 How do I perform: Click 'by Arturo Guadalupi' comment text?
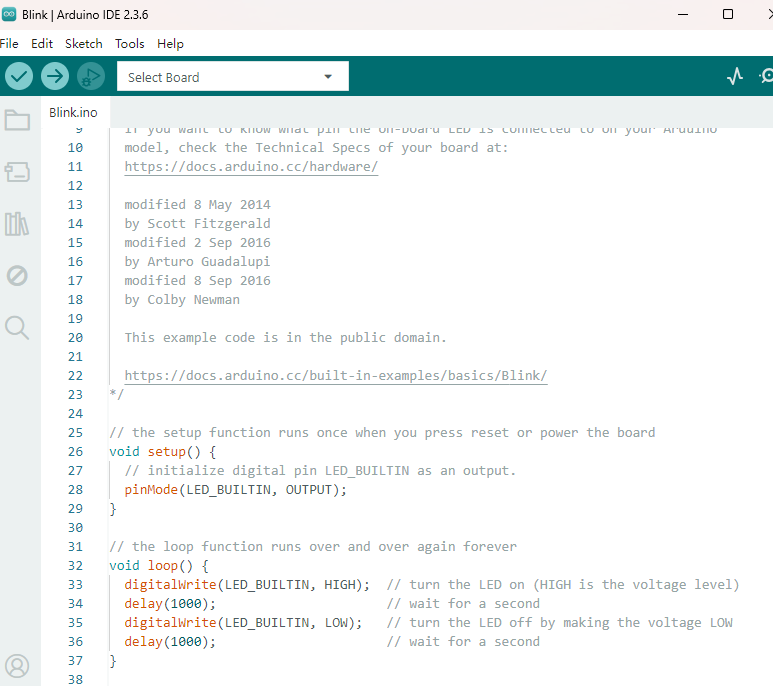tap(197, 262)
